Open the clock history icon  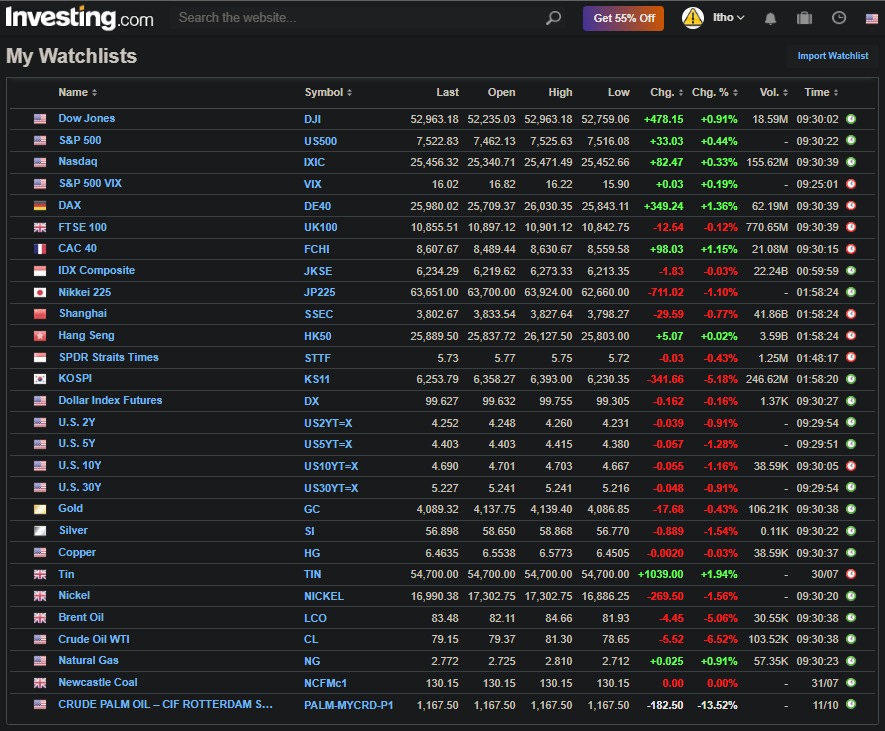[x=839, y=18]
